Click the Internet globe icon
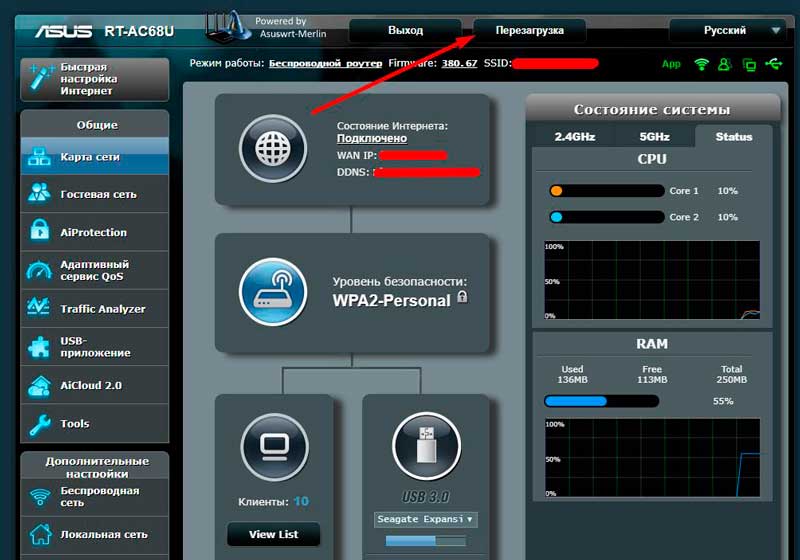This screenshot has width=800, height=560. point(273,149)
